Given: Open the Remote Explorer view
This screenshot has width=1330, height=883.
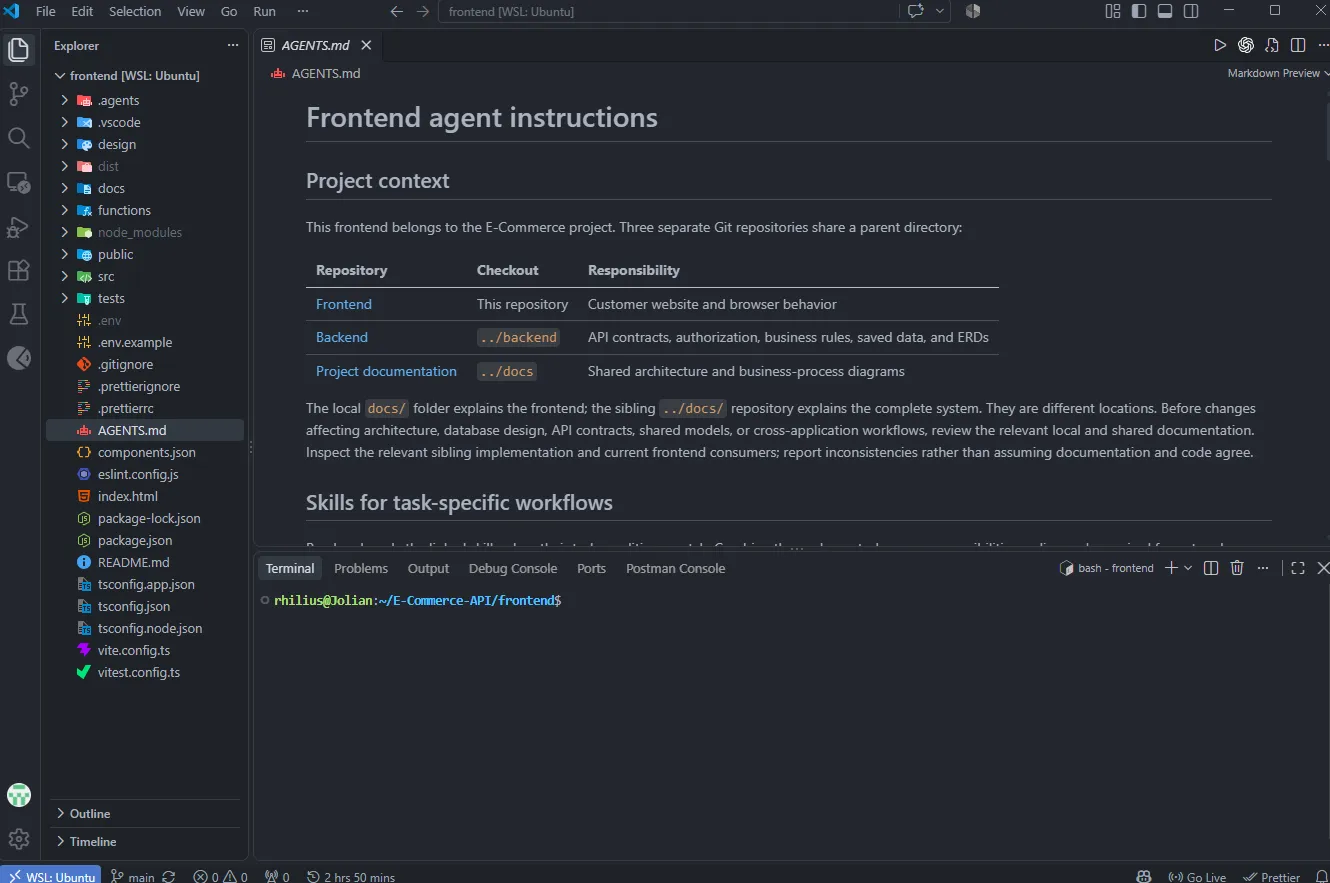Looking at the screenshot, I should 19,182.
